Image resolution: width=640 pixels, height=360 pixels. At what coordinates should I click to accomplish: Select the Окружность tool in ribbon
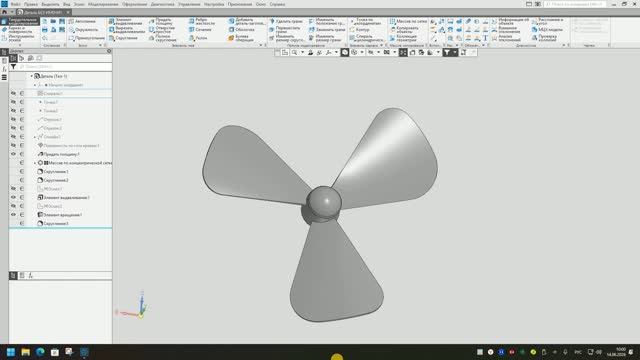click(84, 30)
